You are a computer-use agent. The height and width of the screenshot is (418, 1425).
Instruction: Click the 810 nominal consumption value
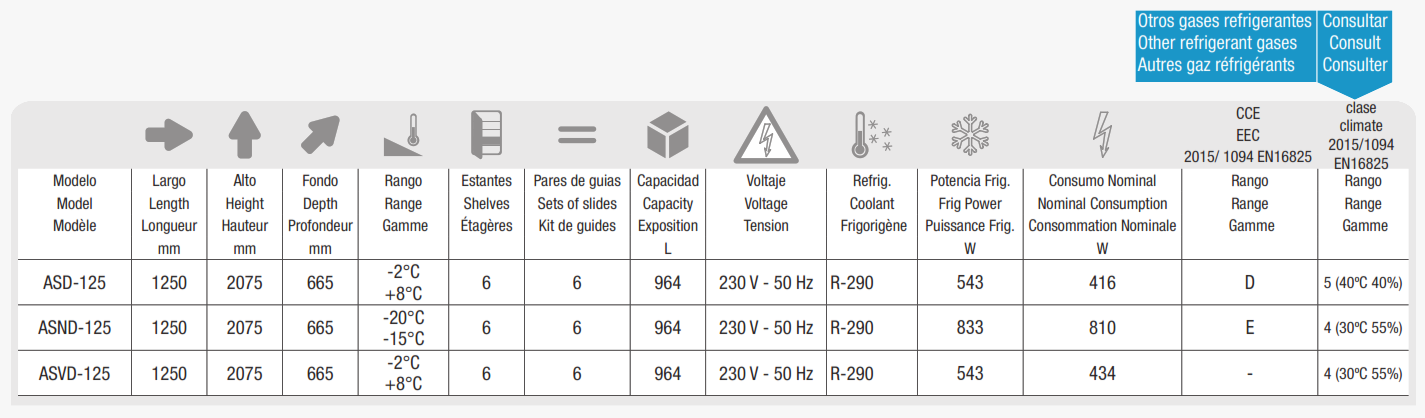(1102, 328)
